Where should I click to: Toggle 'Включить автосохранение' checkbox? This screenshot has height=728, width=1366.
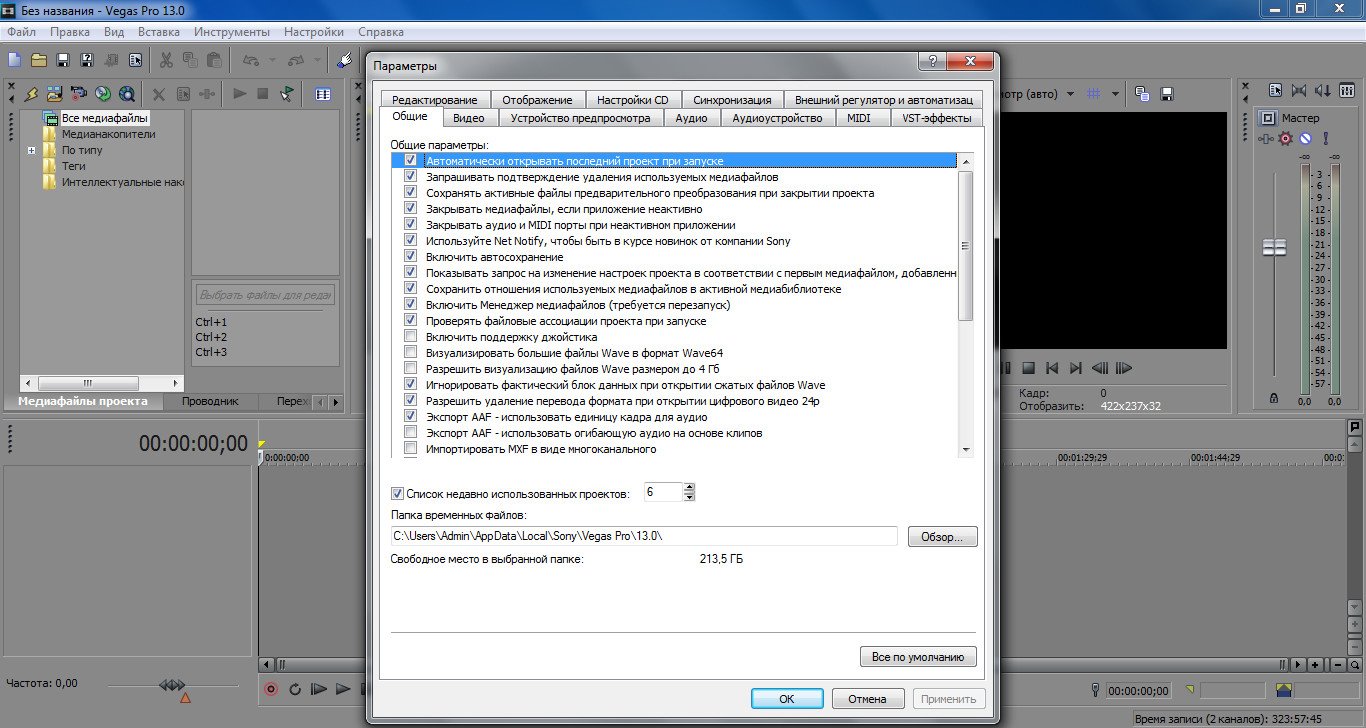[x=410, y=257]
